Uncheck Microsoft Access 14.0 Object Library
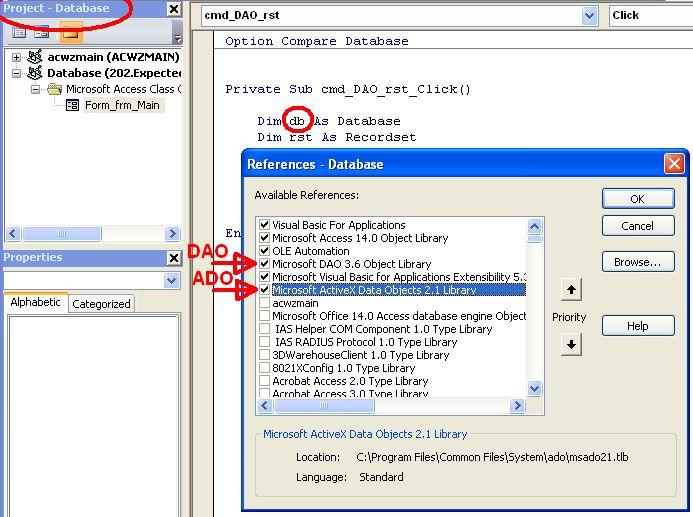This screenshot has width=693, height=517. 264,238
